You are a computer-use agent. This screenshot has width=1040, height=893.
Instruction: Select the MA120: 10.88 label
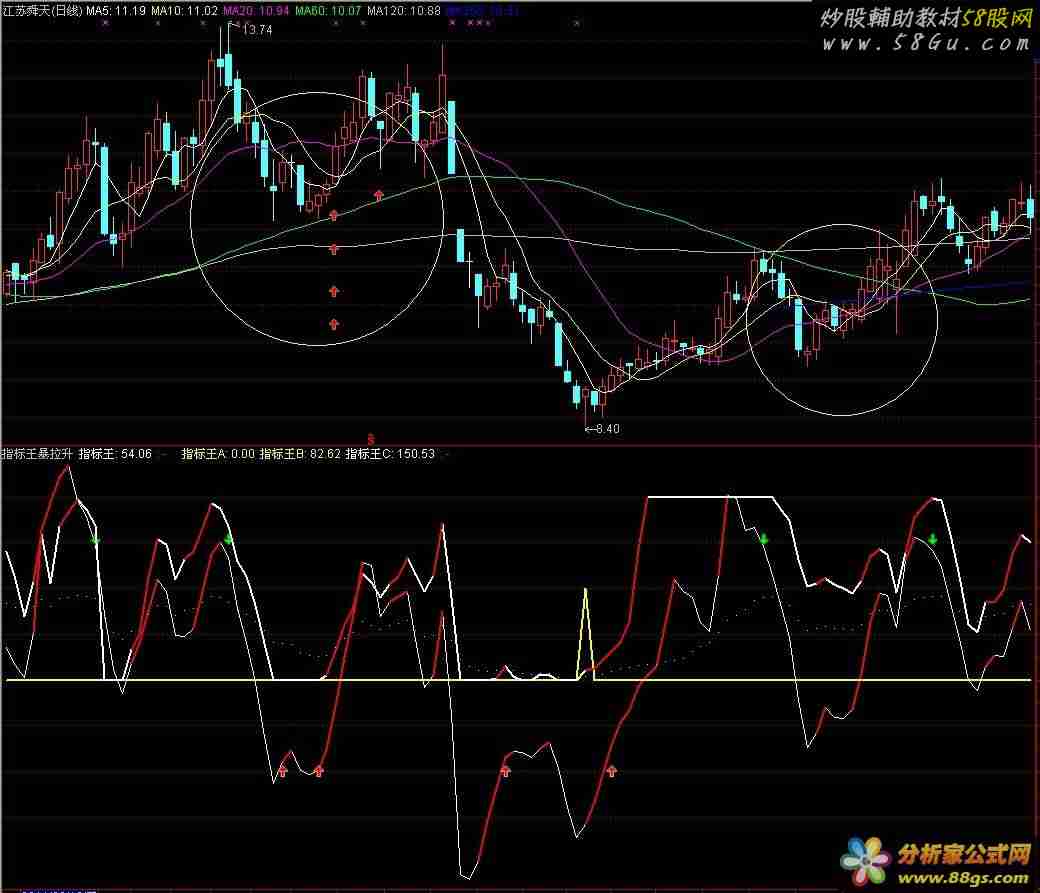point(403,11)
